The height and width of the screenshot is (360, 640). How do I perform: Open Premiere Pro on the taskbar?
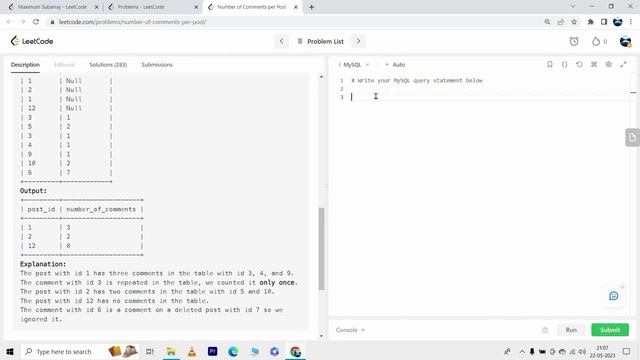click(x=213, y=351)
